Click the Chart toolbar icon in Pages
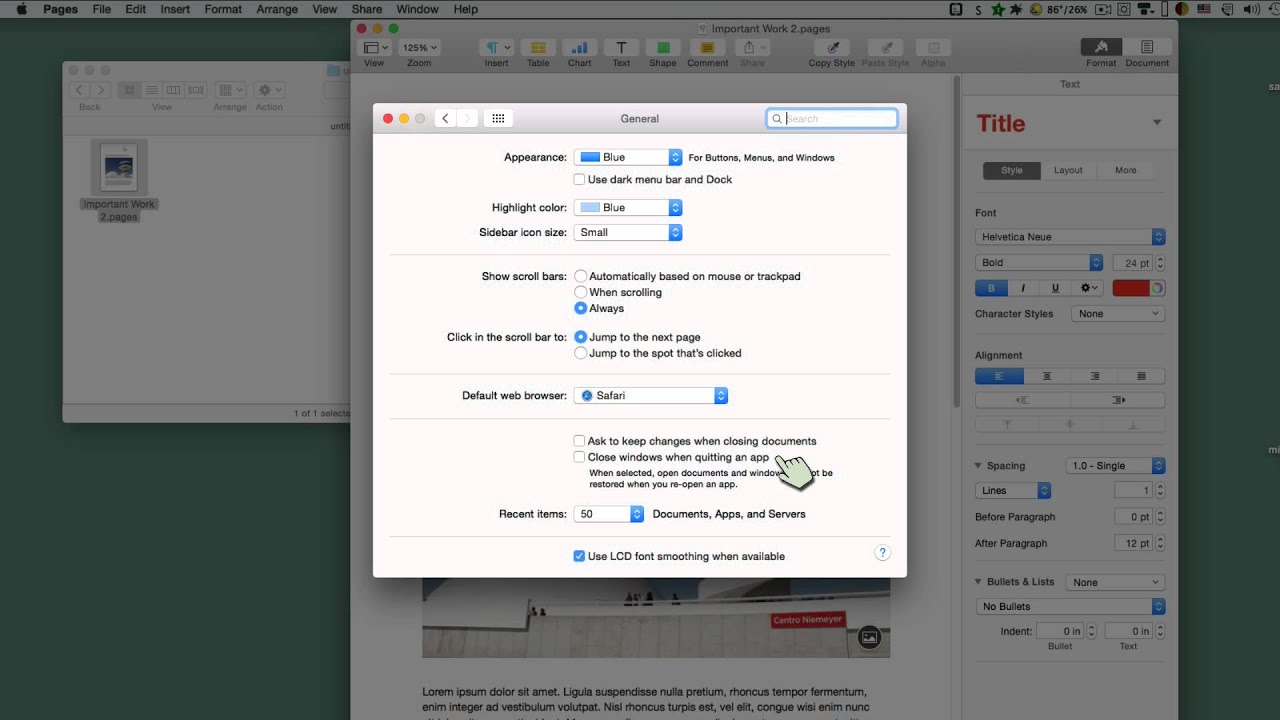This screenshot has height=720, width=1280. point(579,48)
